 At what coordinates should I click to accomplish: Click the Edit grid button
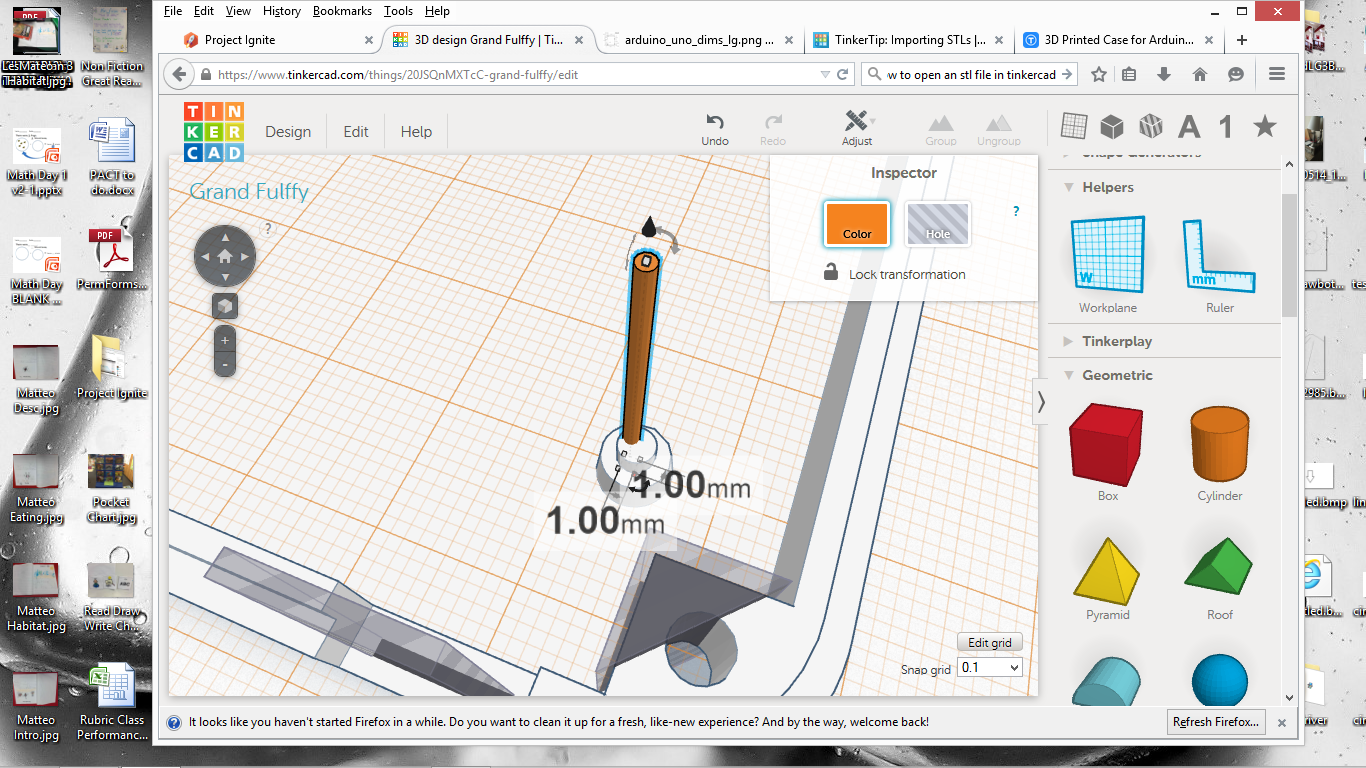(990, 643)
